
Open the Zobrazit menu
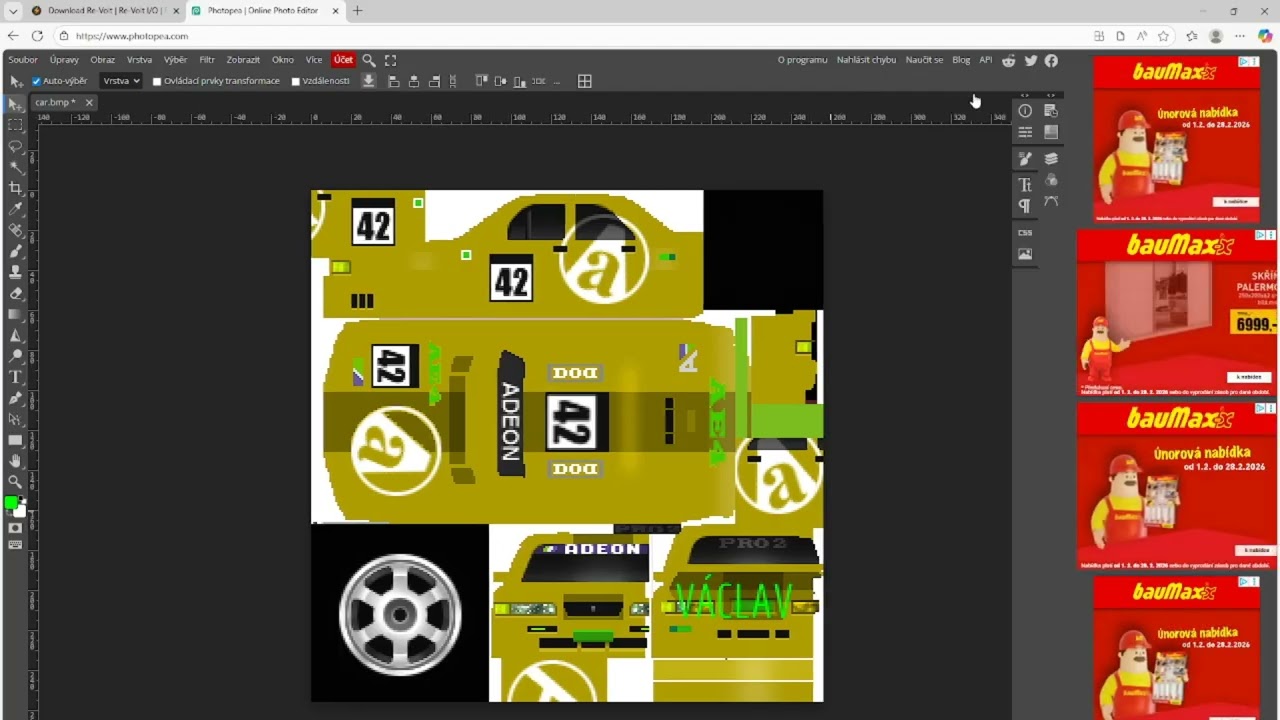(243, 60)
